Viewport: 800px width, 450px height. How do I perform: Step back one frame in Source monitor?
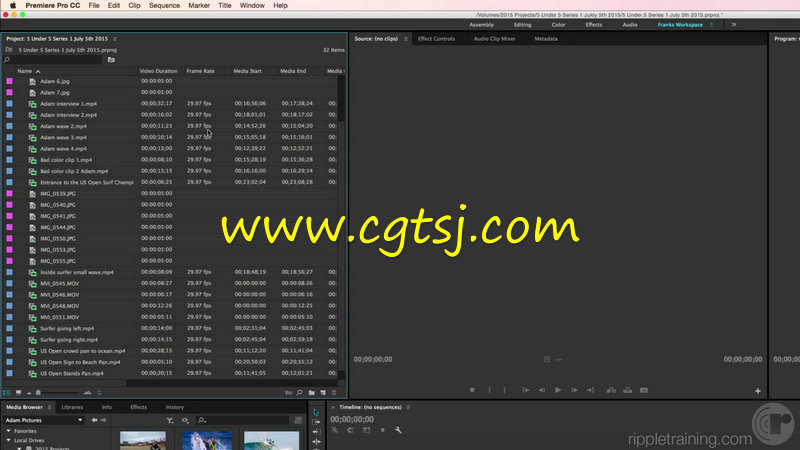point(542,390)
